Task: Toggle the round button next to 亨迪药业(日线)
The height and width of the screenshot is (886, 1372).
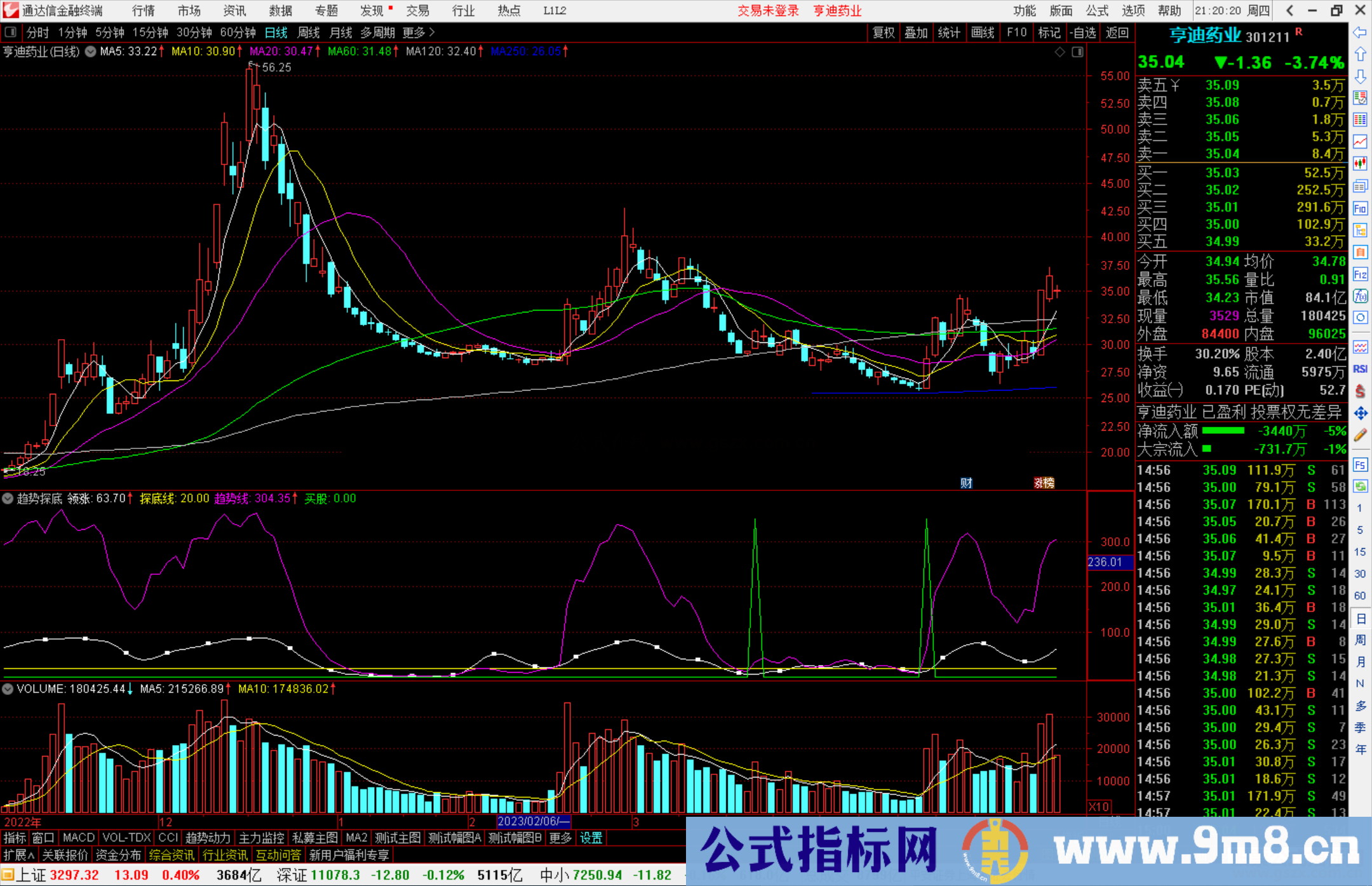Action: [x=90, y=51]
